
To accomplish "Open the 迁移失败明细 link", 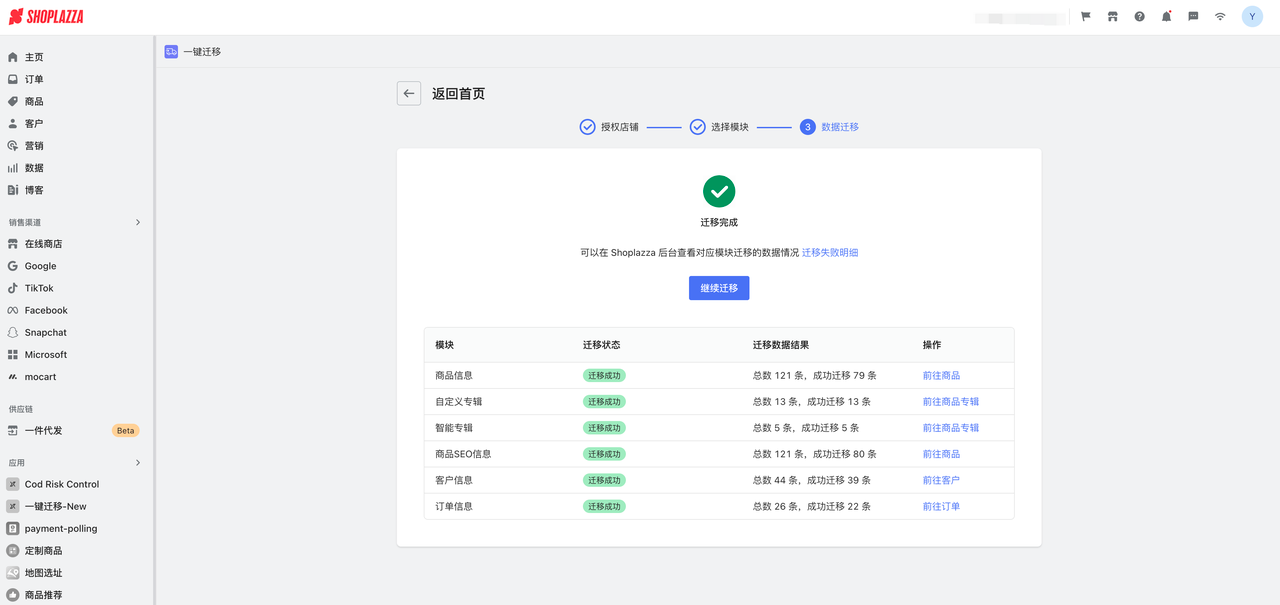I will [x=830, y=253].
